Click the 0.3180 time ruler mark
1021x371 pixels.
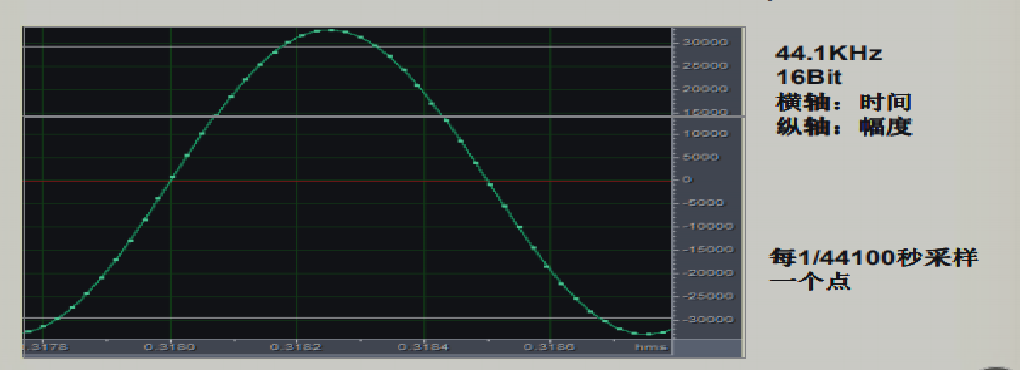point(169,347)
